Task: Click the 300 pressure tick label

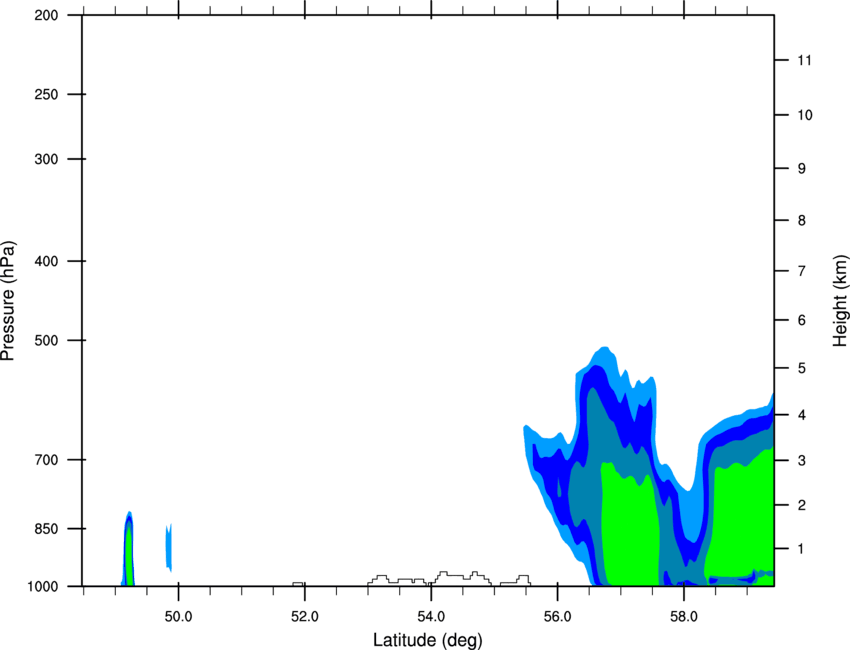Action: coord(47,159)
